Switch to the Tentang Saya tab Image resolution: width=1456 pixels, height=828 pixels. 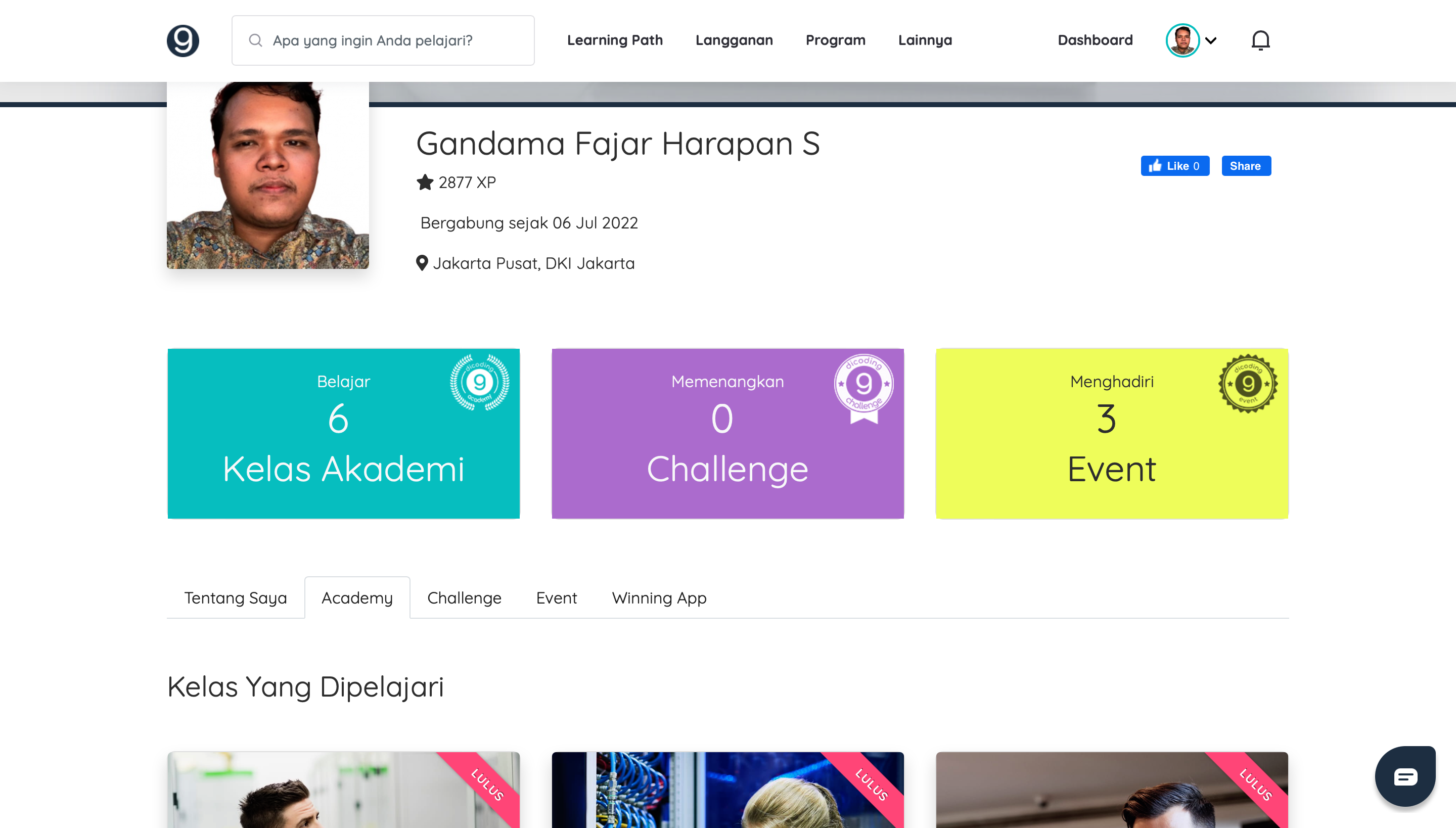[x=236, y=597]
